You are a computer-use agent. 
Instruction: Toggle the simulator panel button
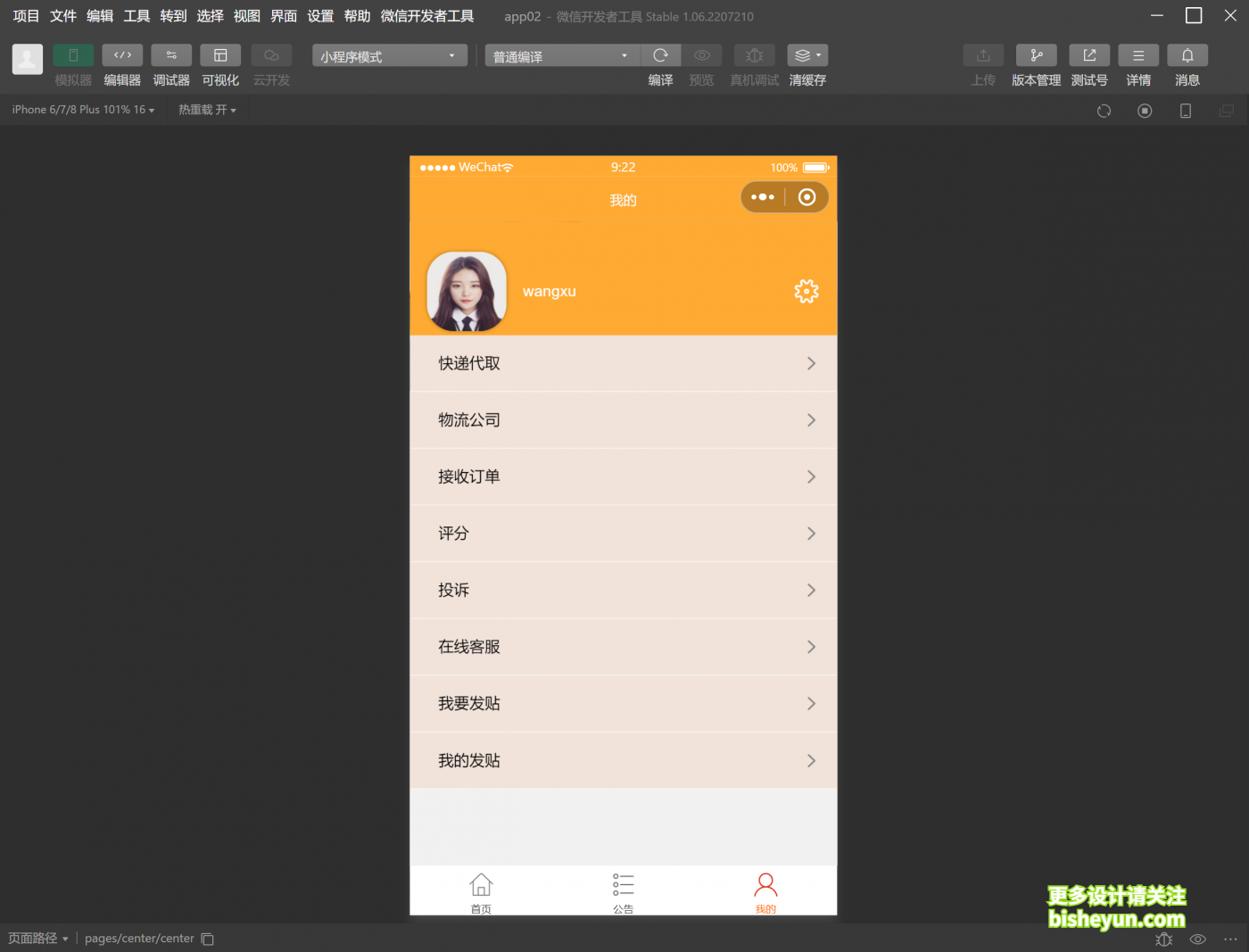[73, 55]
